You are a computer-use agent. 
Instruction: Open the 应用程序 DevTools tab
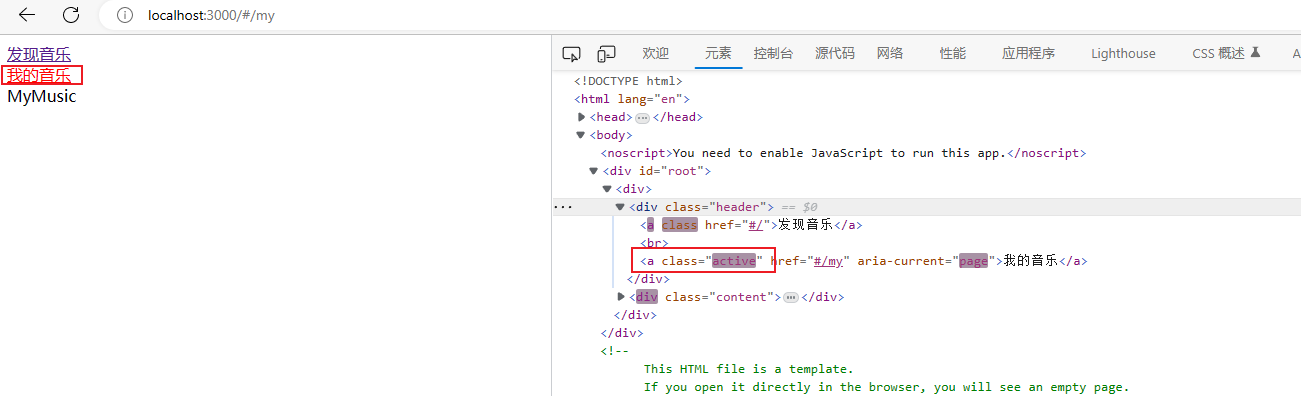point(1029,54)
